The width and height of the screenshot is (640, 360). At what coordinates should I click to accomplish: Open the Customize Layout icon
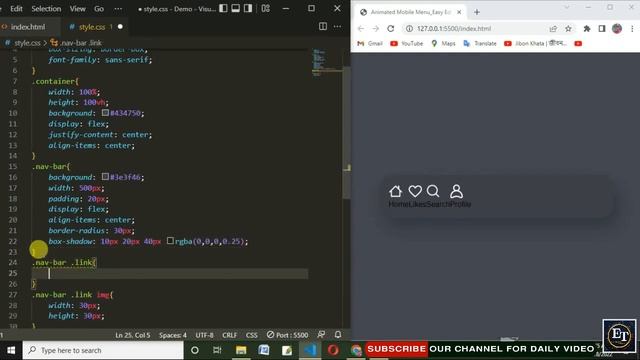[266, 9]
